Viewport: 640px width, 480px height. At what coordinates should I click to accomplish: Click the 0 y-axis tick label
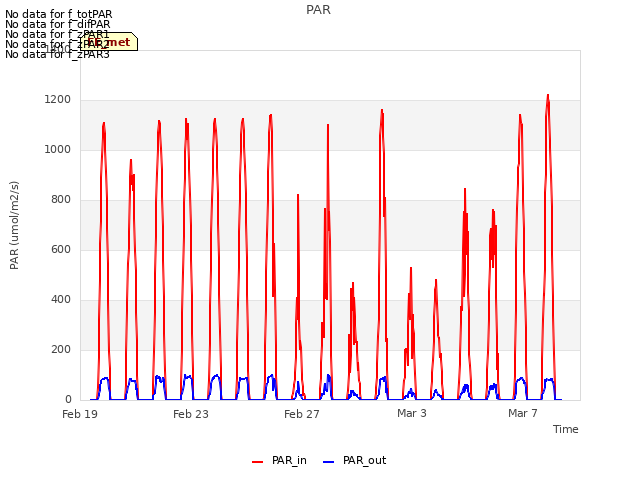pos(68,400)
